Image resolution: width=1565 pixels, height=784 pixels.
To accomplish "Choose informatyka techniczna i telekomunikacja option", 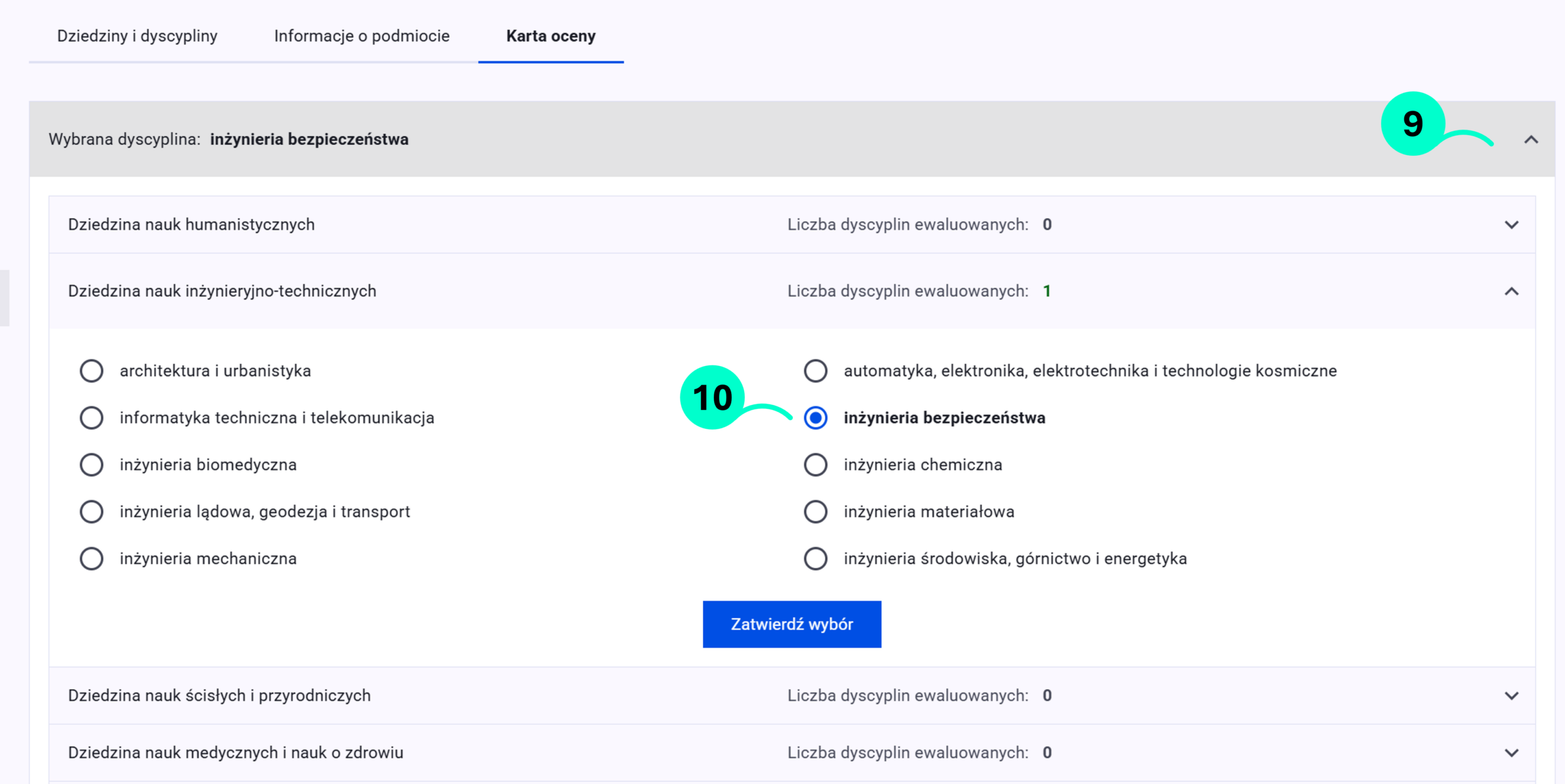I will pyautogui.click(x=92, y=418).
